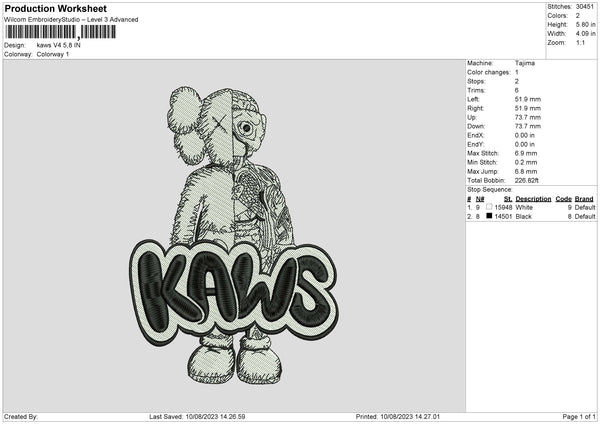Click the Machine value Tajima
The height and width of the screenshot is (424, 600).
click(x=525, y=63)
